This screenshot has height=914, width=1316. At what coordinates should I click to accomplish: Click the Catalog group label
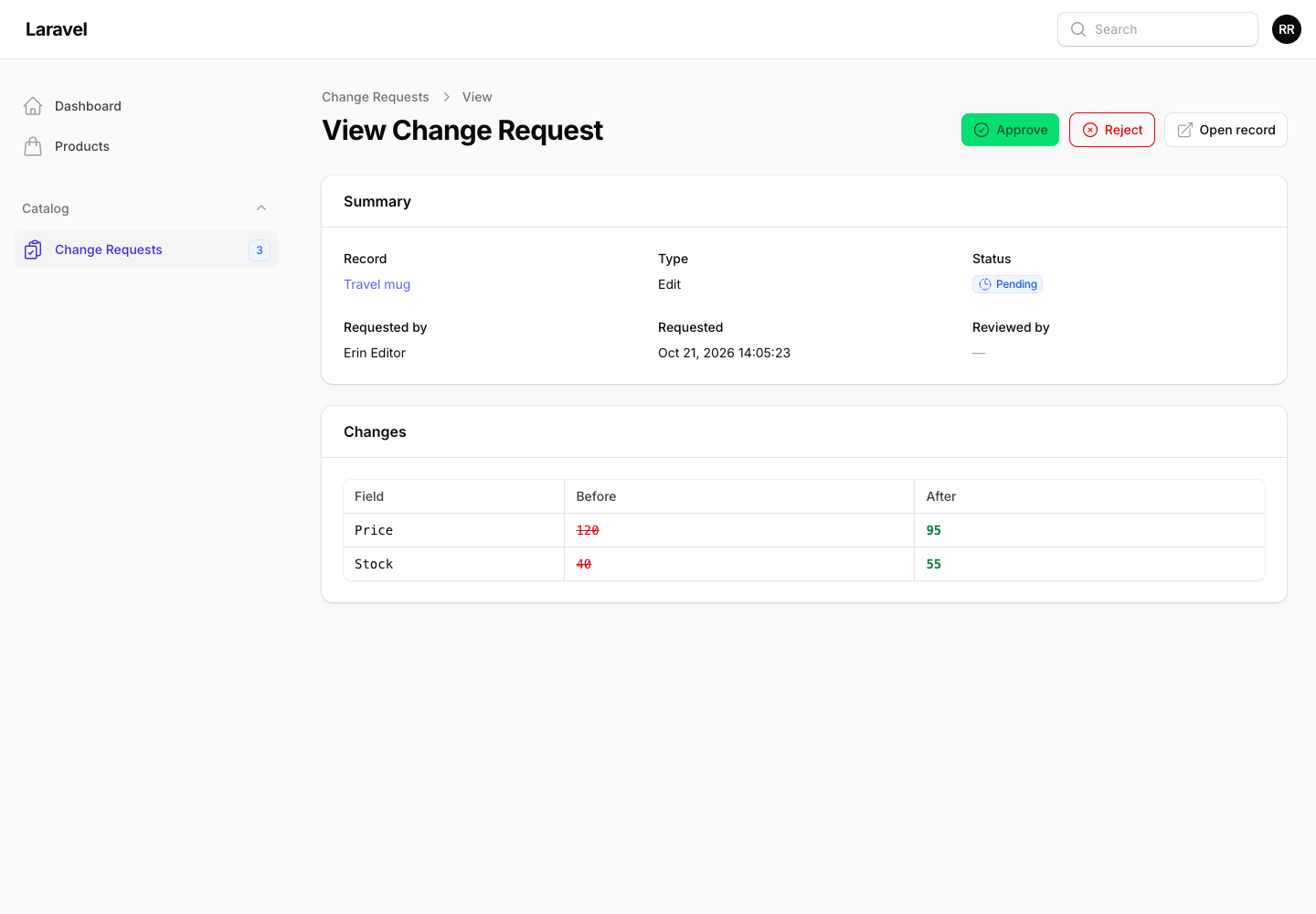(46, 208)
